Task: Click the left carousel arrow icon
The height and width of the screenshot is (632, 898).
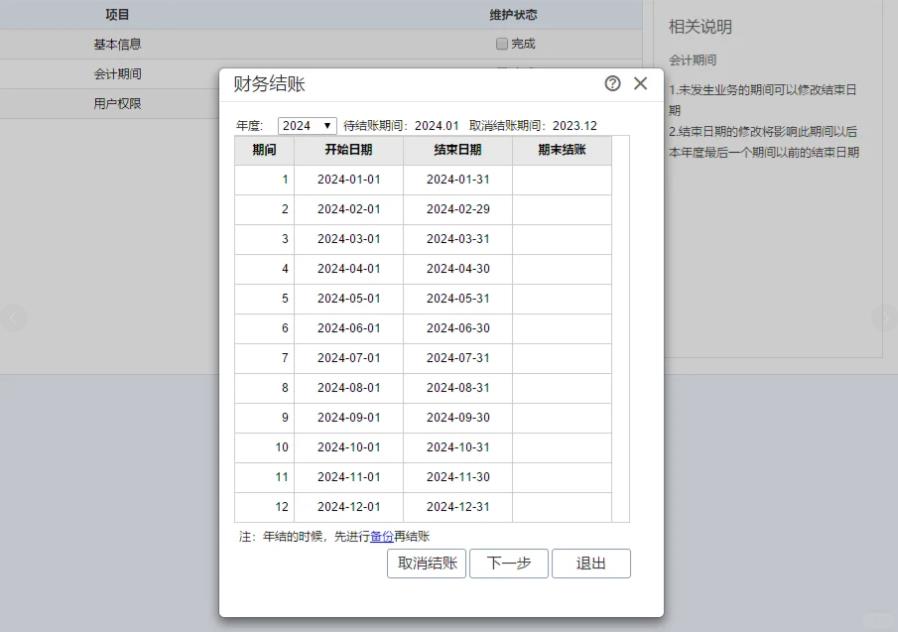Action: pyautogui.click(x=13, y=318)
